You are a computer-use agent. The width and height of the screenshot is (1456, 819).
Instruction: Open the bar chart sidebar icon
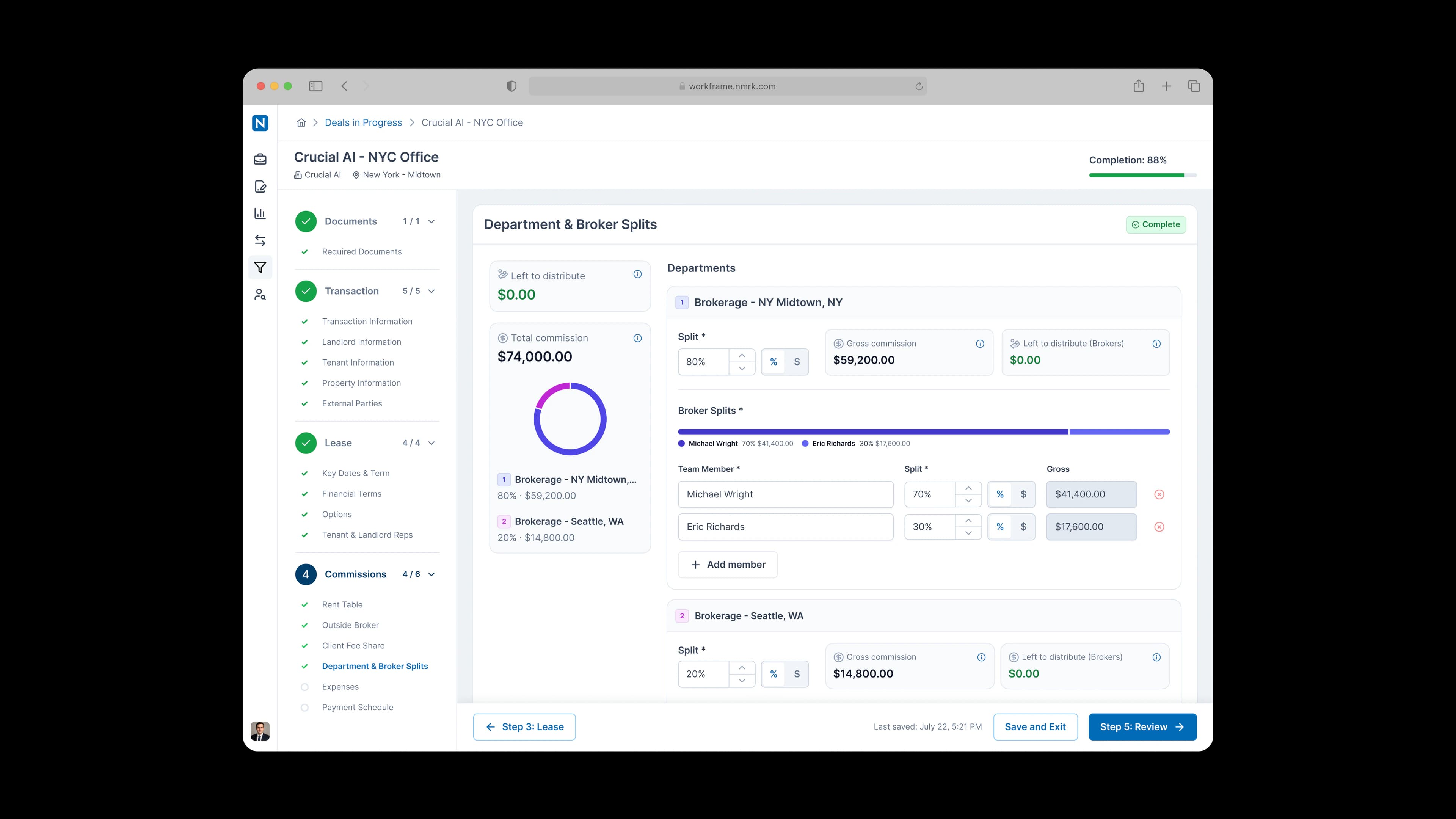(260, 213)
